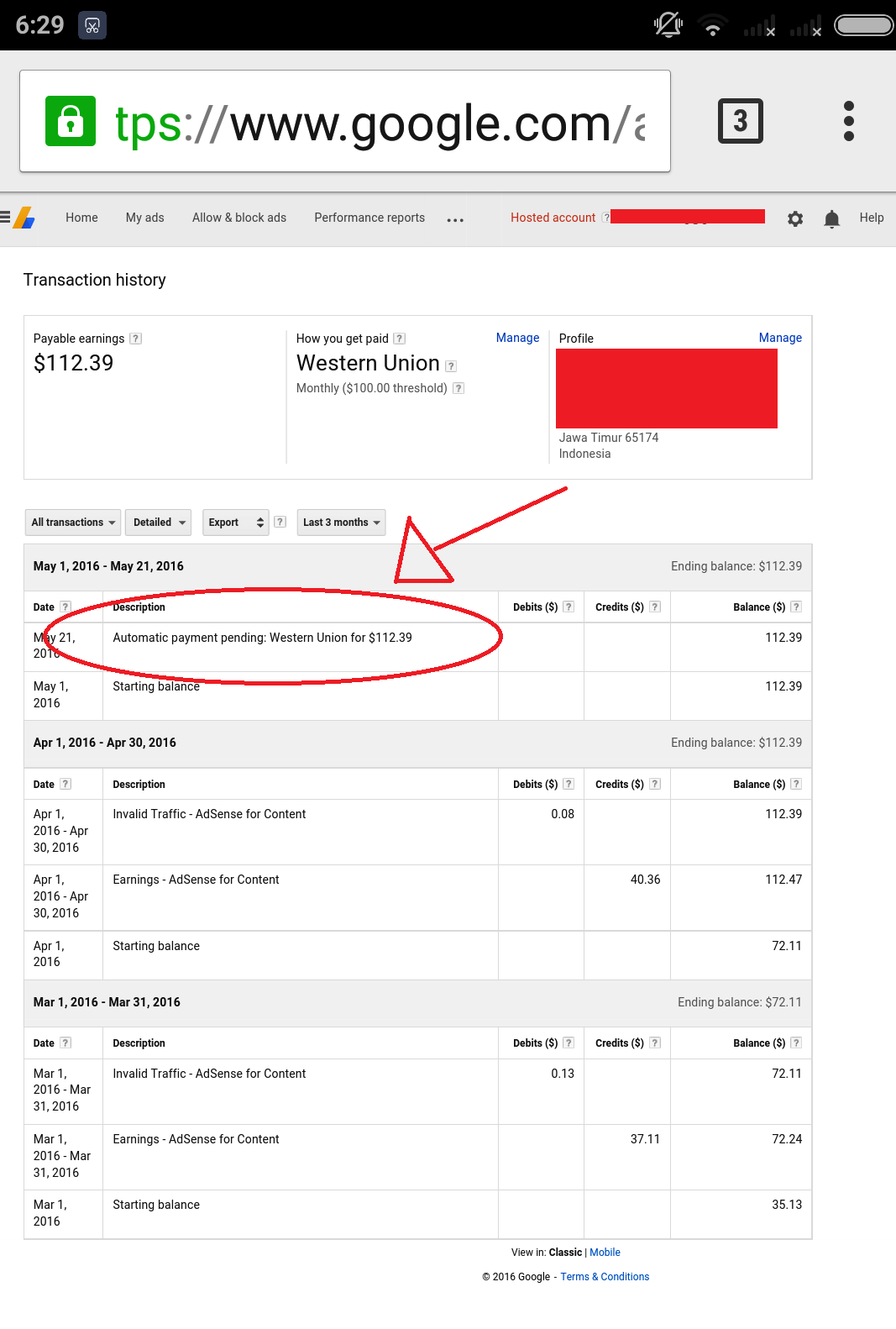Open Date help icon in May table
This screenshot has height=1329, width=896.
pos(65,607)
